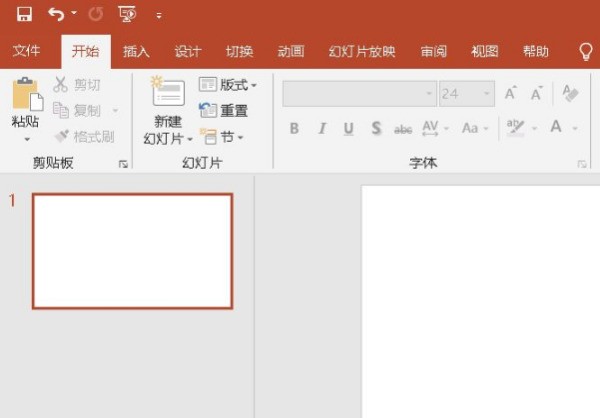
Task: Click the Redo/Repeat icon
Action: pyautogui.click(x=96, y=15)
